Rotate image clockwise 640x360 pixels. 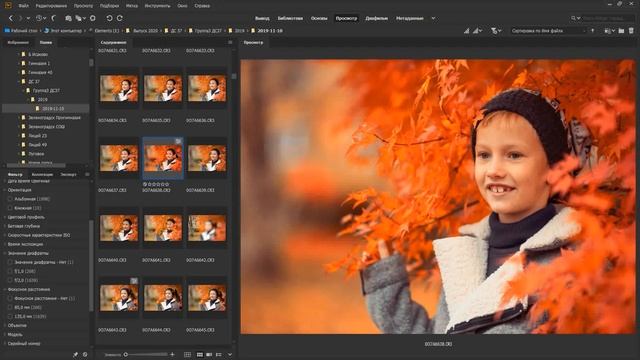[x=120, y=18]
